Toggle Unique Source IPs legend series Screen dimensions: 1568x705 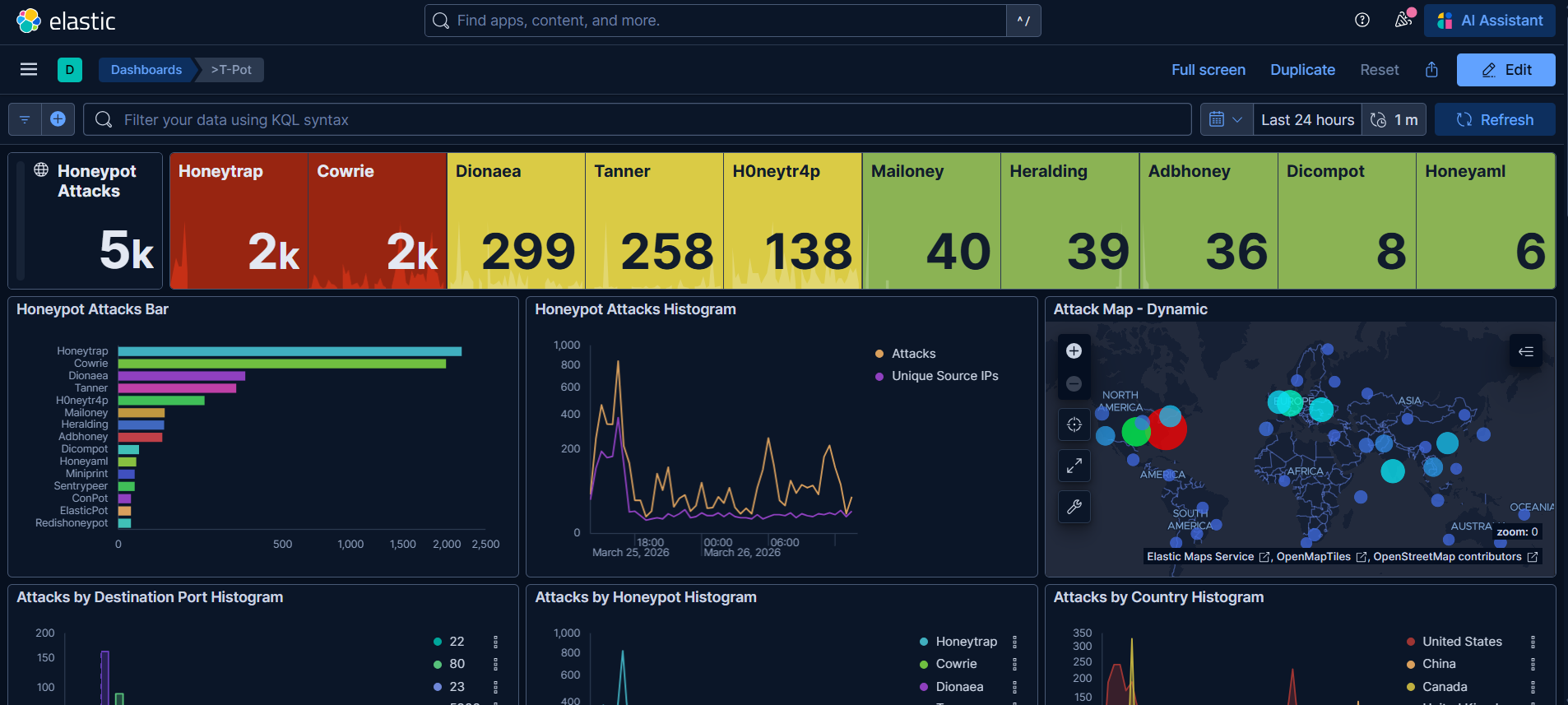click(944, 376)
